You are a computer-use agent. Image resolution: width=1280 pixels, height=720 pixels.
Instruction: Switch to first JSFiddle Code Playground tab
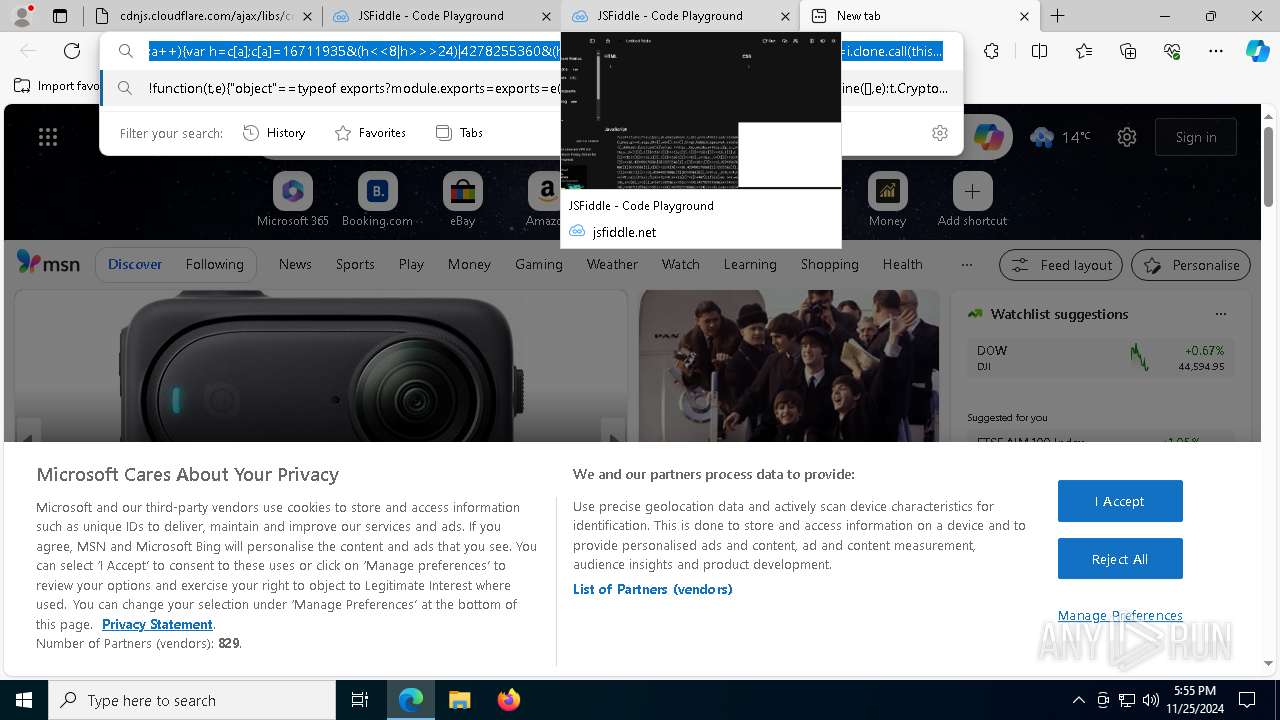click(x=442, y=16)
